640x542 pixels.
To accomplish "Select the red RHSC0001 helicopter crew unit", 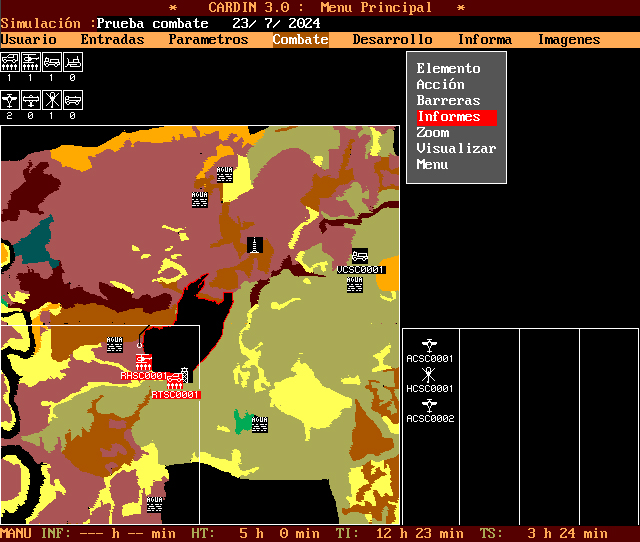I will 144,362.
